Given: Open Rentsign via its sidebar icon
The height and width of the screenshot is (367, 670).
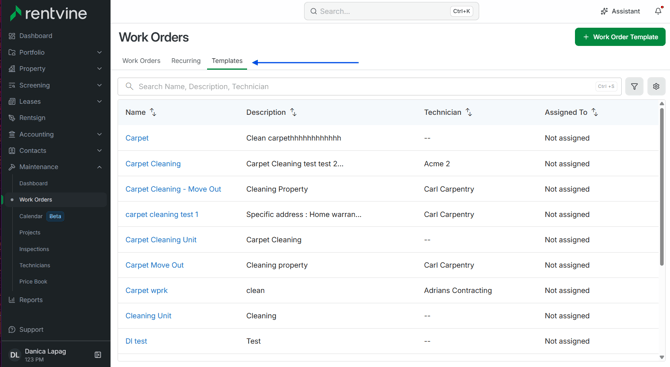Looking at the screenshot, I should point(12,117).
